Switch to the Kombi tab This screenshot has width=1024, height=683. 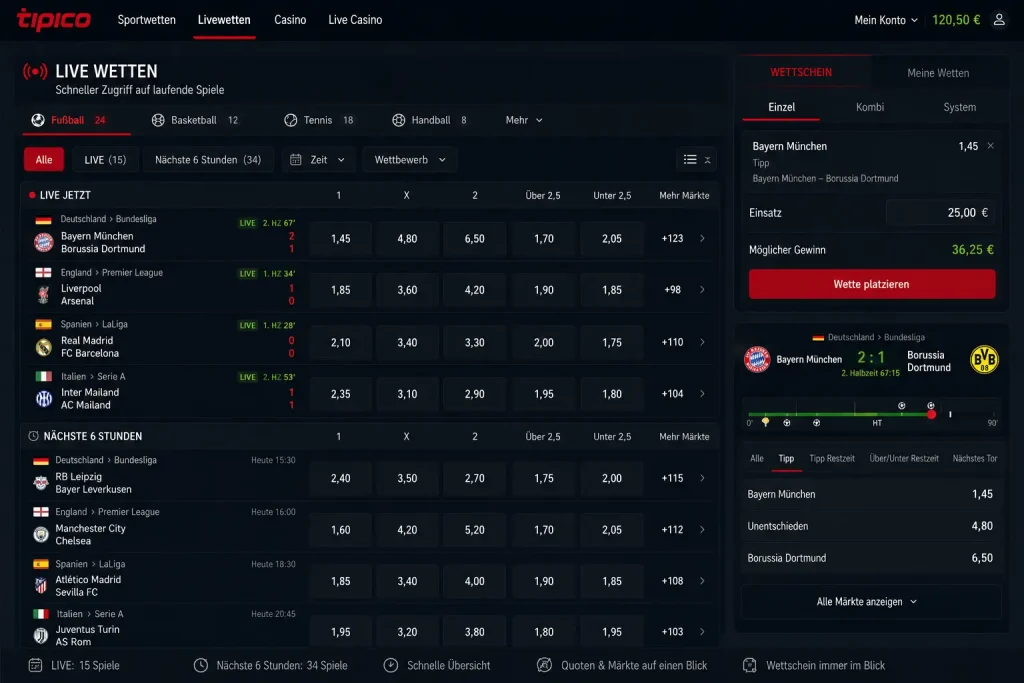point(870,107)
